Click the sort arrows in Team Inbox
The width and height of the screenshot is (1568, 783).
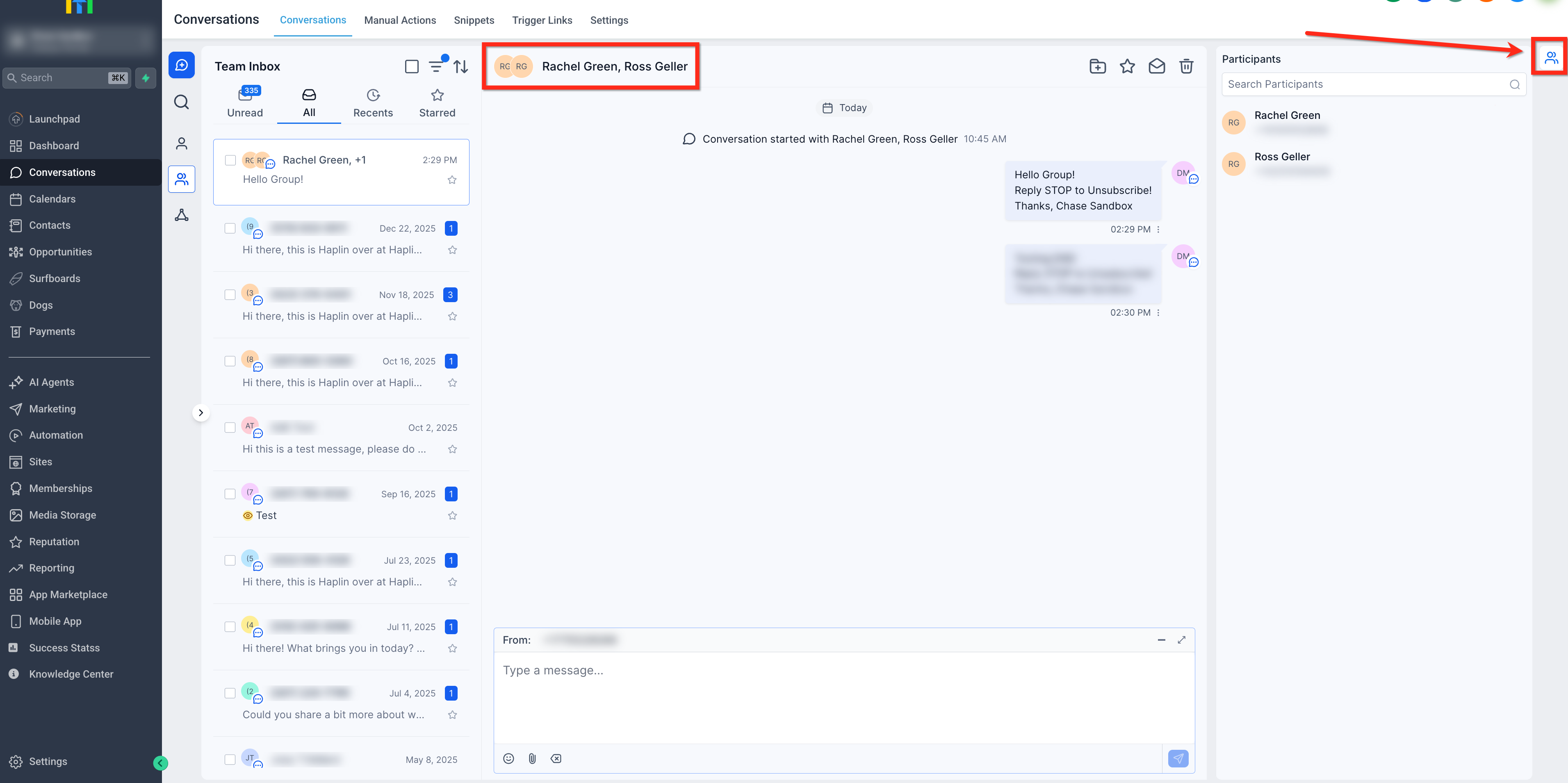pos(461,66)
